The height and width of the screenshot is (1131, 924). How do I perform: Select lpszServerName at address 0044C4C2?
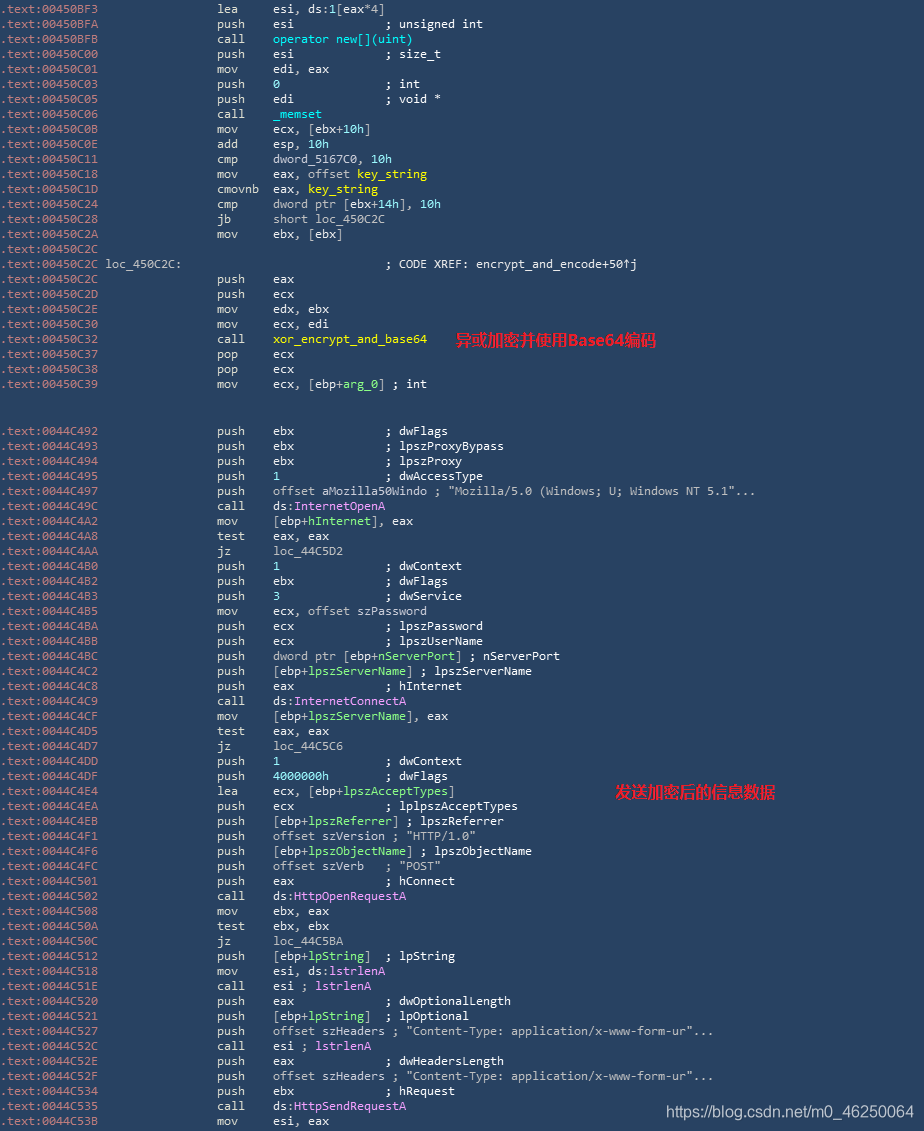coord(357,672)
